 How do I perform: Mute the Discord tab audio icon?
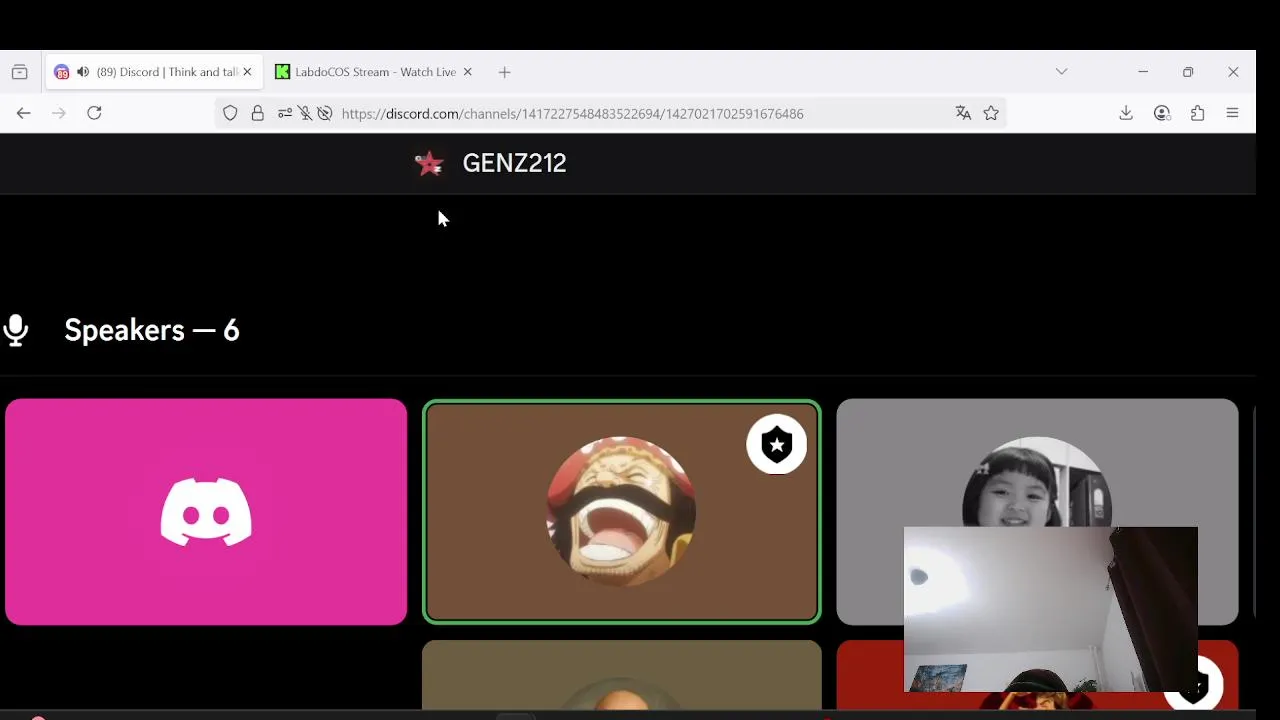click(x=83, y=72)
